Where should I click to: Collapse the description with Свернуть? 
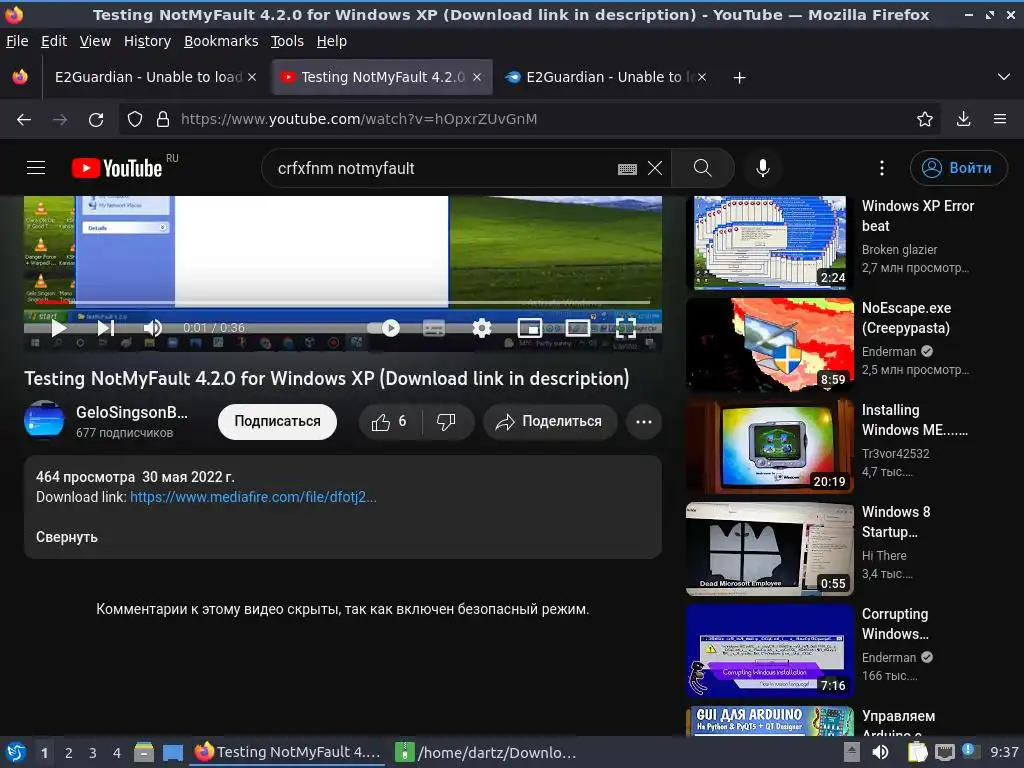pos(67,537)
